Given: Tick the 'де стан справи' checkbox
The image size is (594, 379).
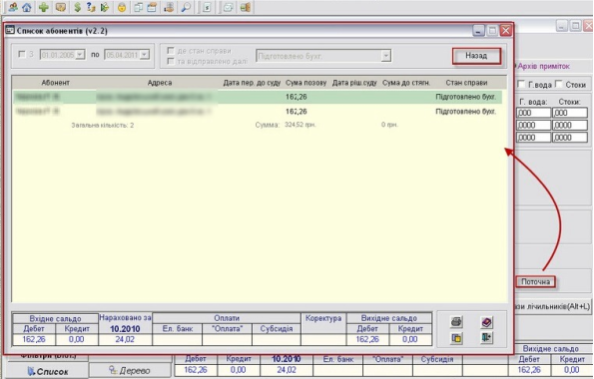Looking at the screenshot, I should (x=170, y=50).
